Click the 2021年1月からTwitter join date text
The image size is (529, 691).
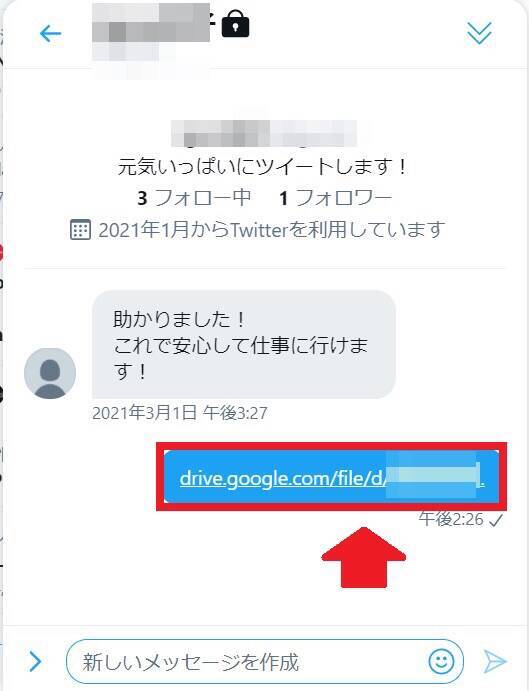pyautogui.click(x=272, y=230)
